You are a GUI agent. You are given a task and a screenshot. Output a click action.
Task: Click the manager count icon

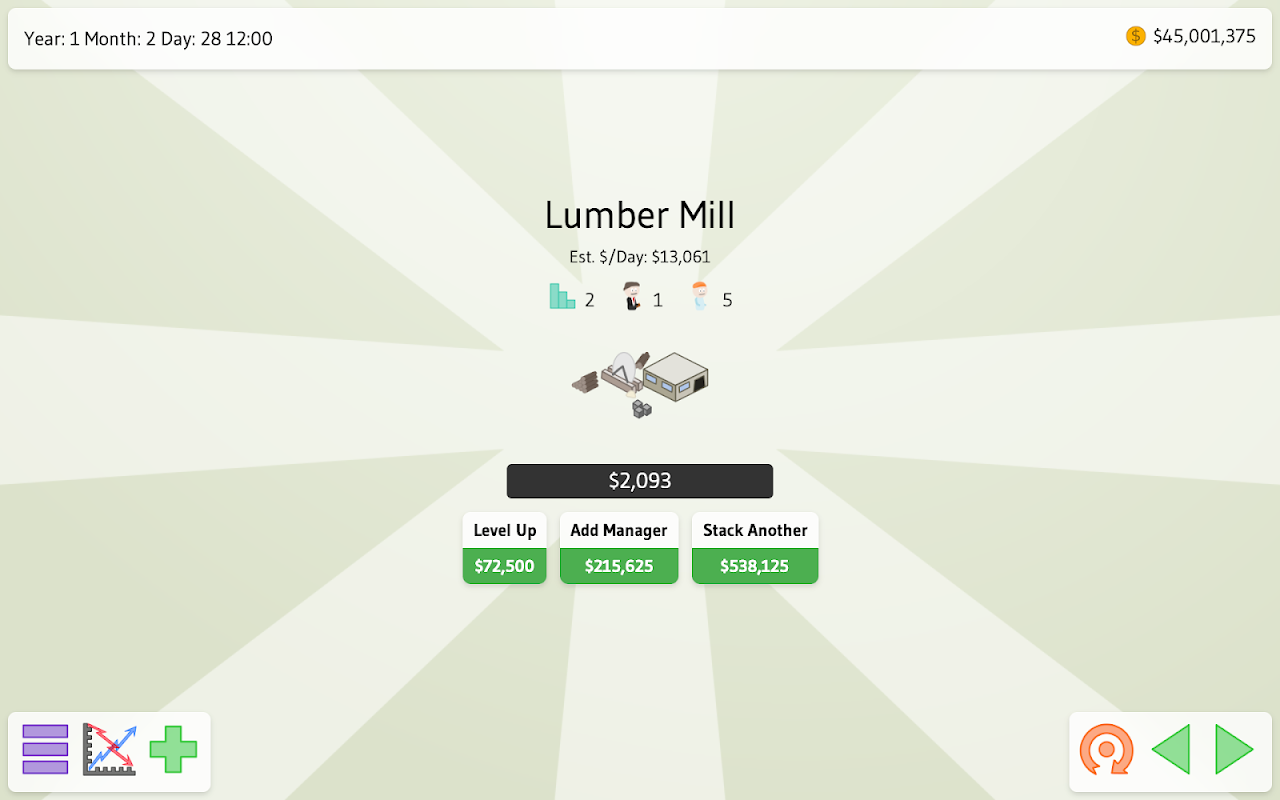click(632, 296)
